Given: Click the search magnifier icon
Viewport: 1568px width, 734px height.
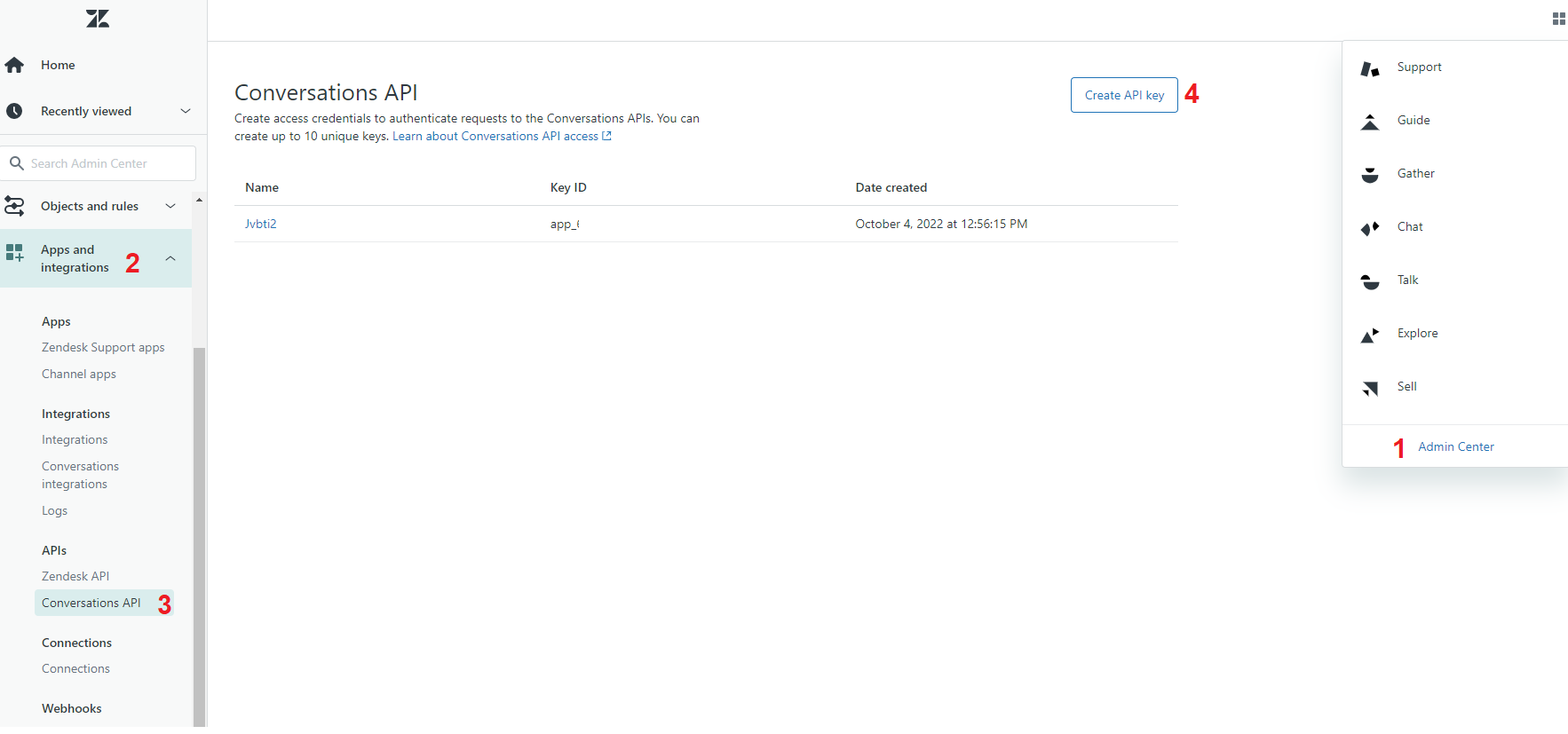Looking at the screenshot, I should pyautogui.click(x=17, y=163).
